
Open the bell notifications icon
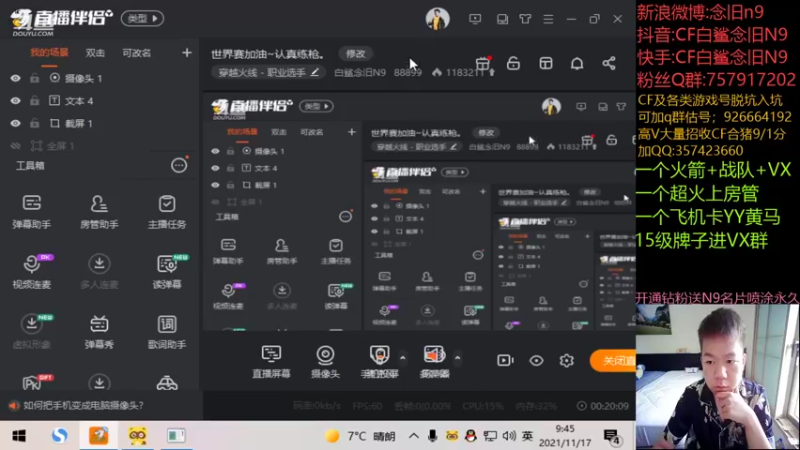[577, 63]
